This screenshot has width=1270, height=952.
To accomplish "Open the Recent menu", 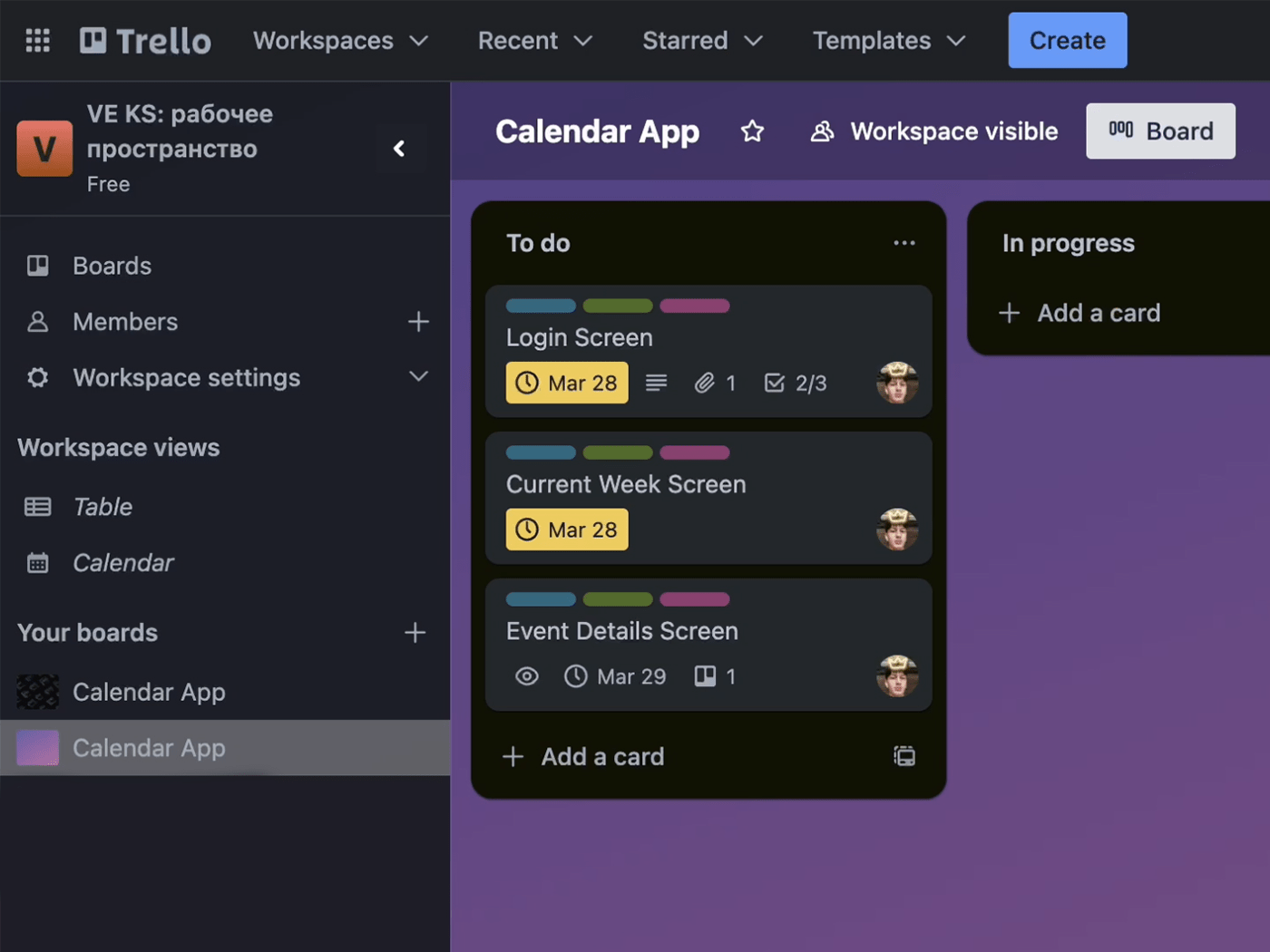I will click(x=534, y=40).
